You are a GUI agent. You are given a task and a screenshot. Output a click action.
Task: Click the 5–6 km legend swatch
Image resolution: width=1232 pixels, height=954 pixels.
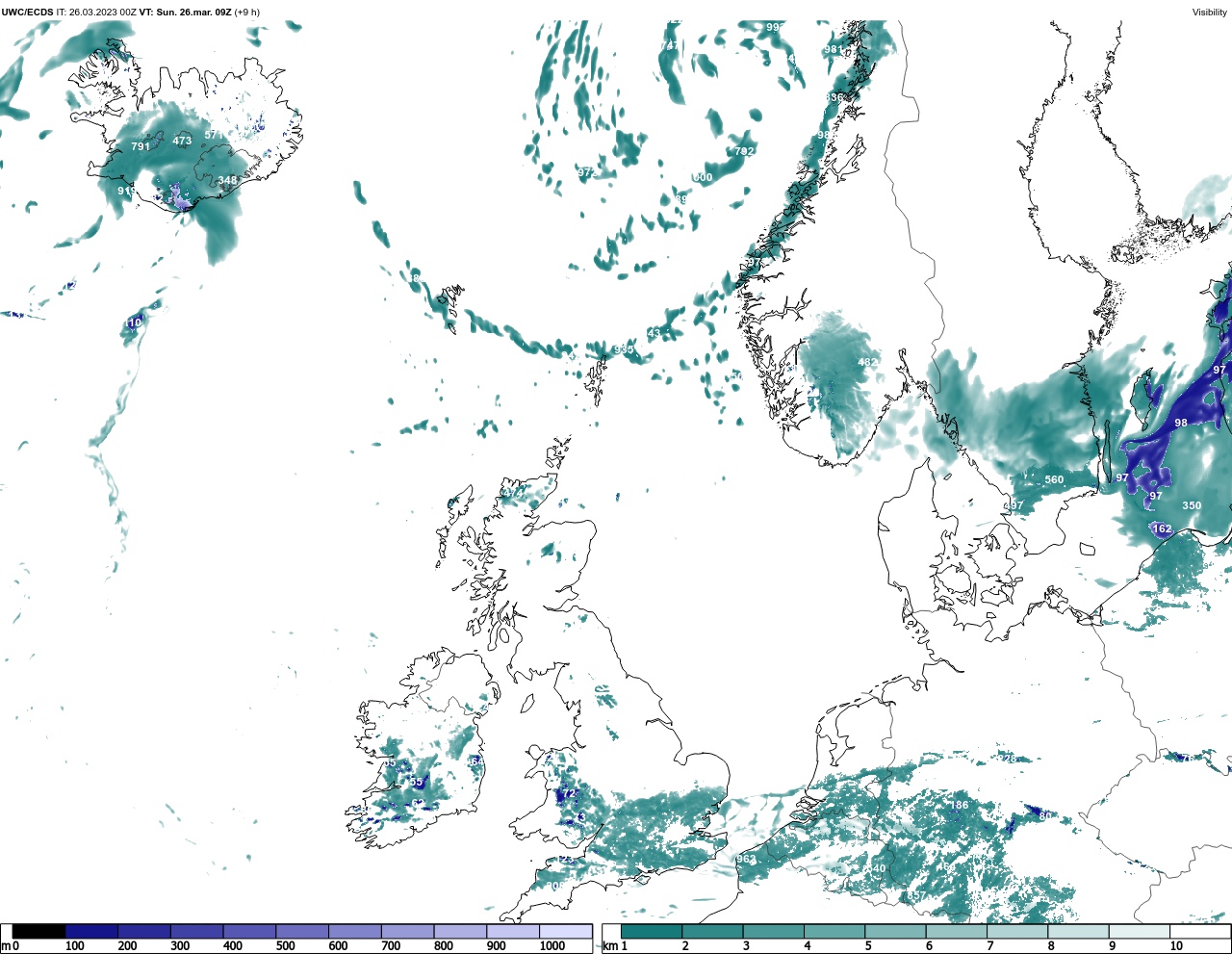click(895, 931)
